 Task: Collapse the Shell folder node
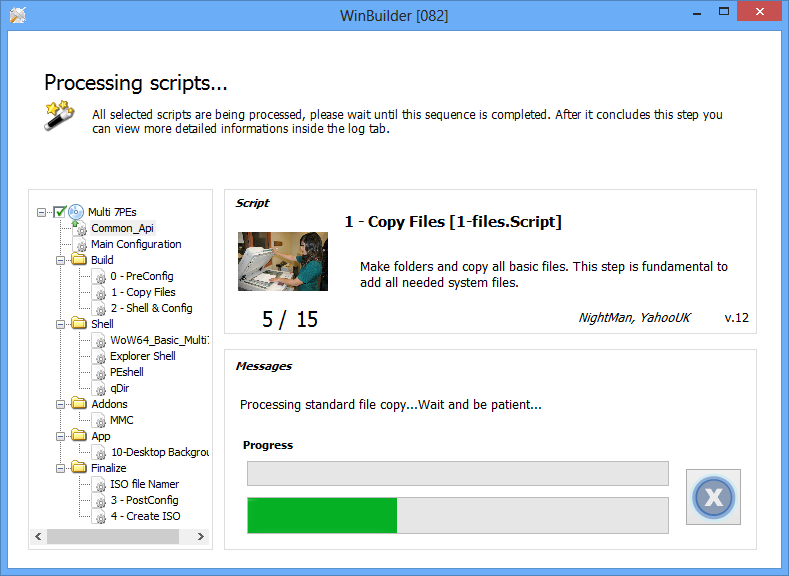point(60,324)
